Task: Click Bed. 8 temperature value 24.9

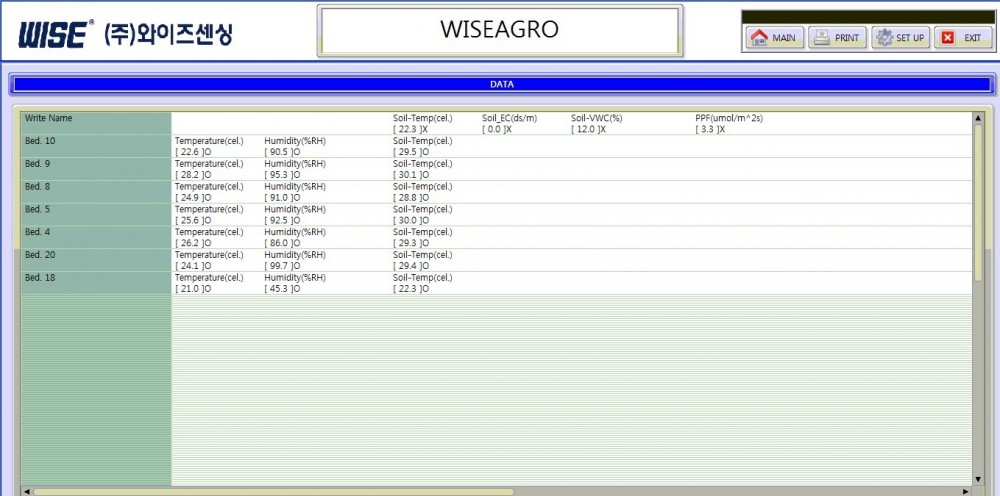Action: click(x=193, y=198)
